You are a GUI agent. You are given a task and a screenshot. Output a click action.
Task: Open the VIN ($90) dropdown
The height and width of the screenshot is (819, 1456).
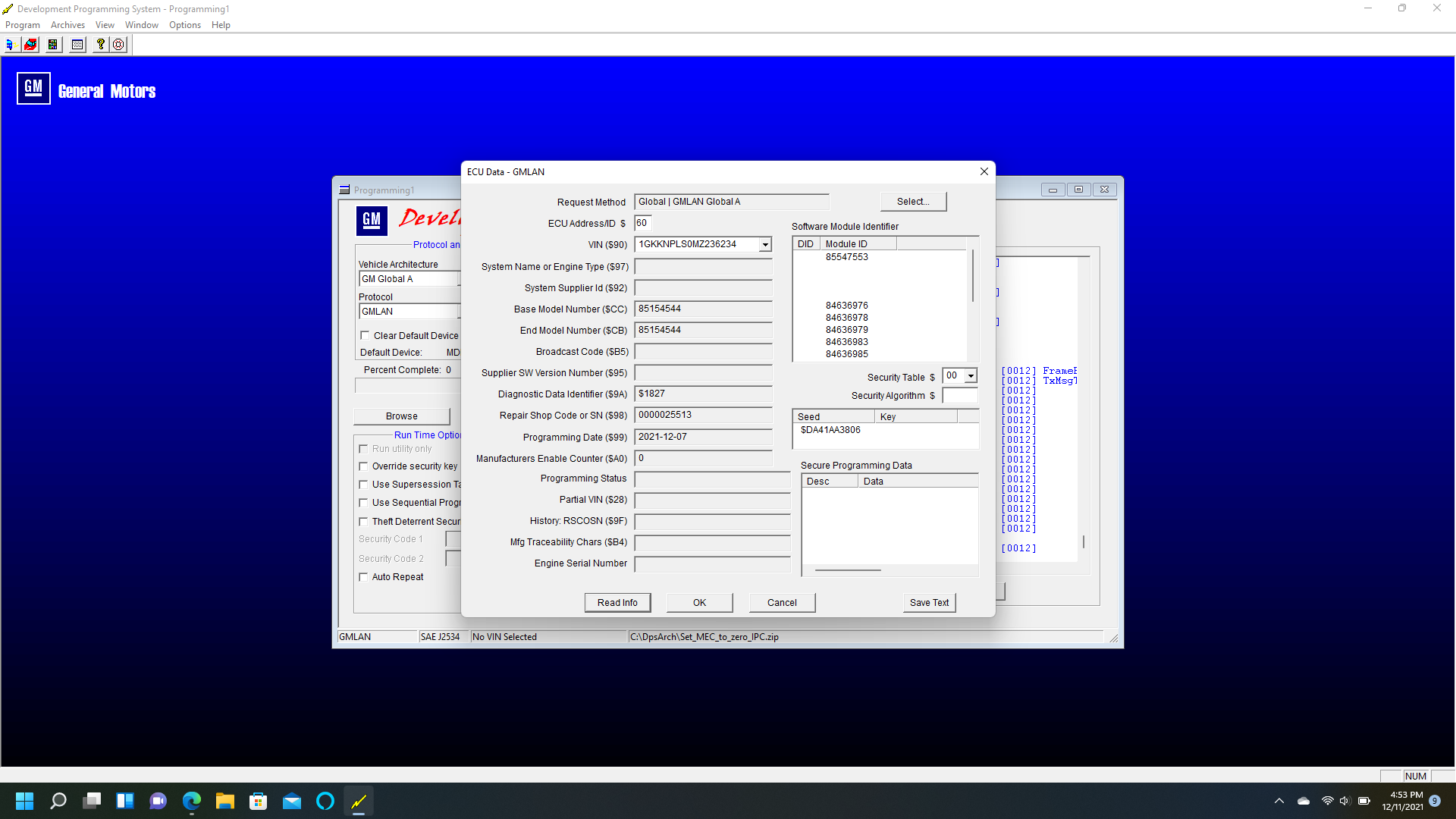point(764,244)
